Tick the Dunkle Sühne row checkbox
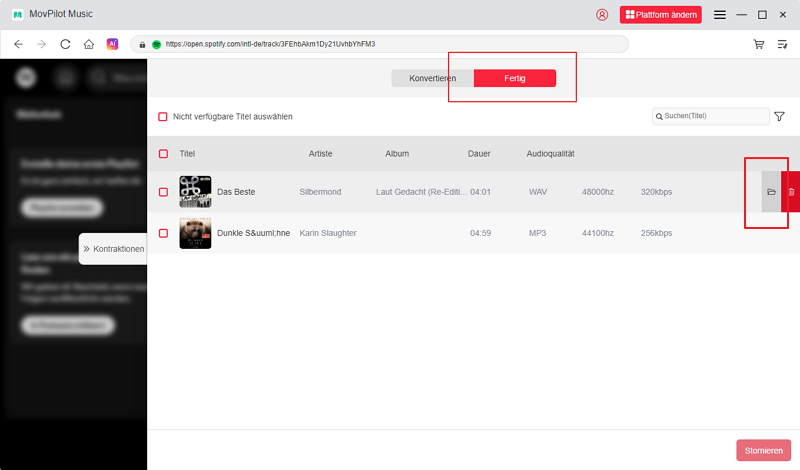800x470 pixels. [x=163, y=233]
